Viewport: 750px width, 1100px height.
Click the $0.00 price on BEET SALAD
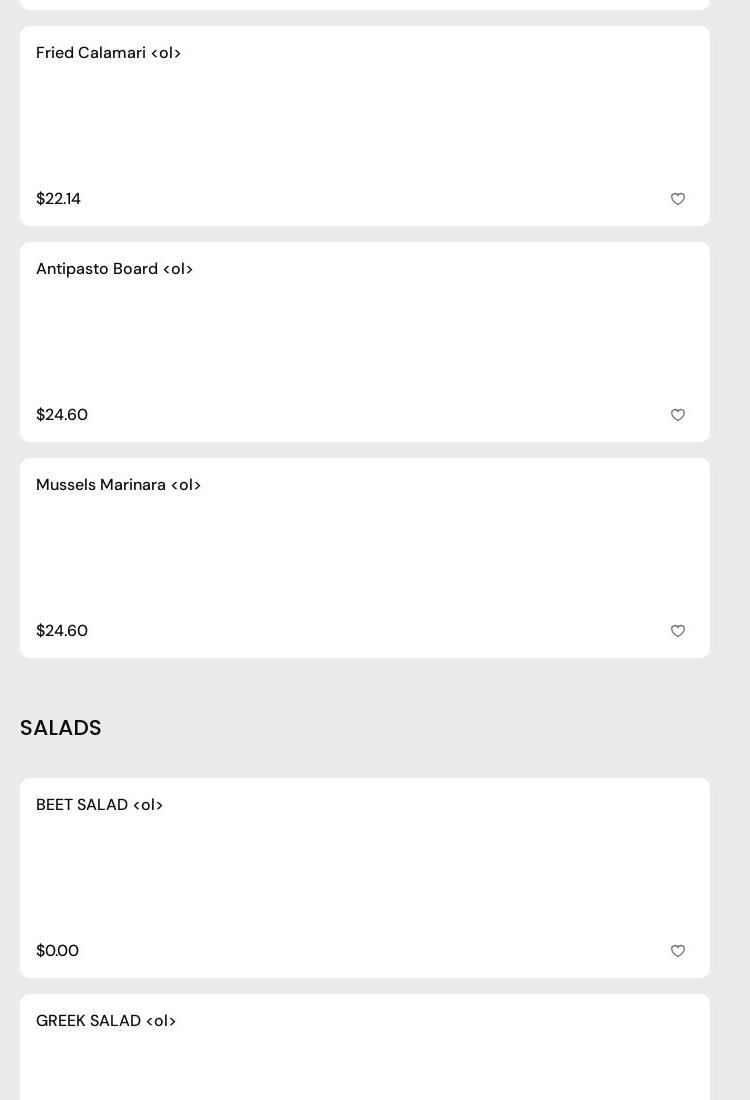tap(57, 951)
